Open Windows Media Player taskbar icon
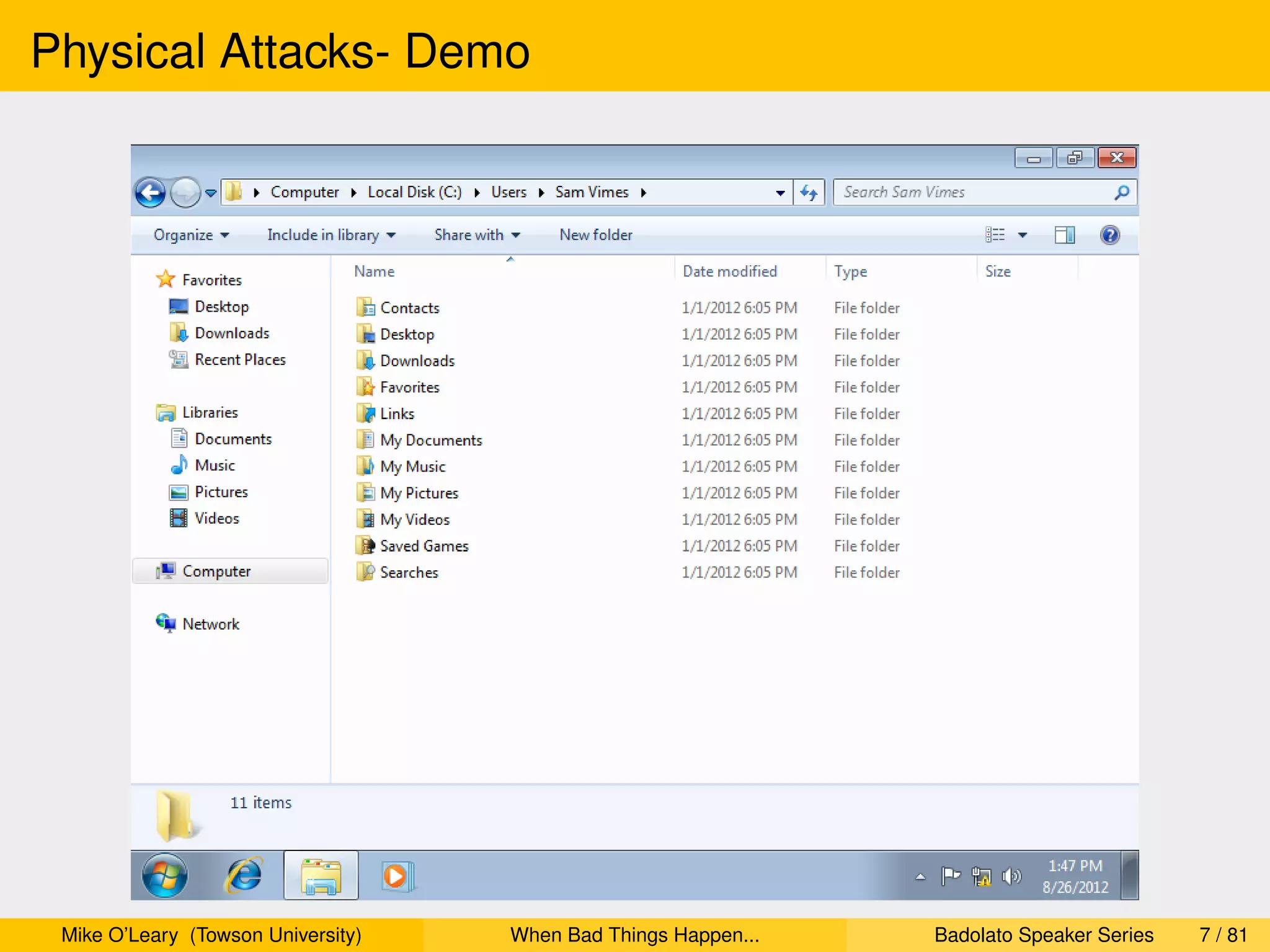Viewport: 1270px width, 952px height. click(397, 876)
